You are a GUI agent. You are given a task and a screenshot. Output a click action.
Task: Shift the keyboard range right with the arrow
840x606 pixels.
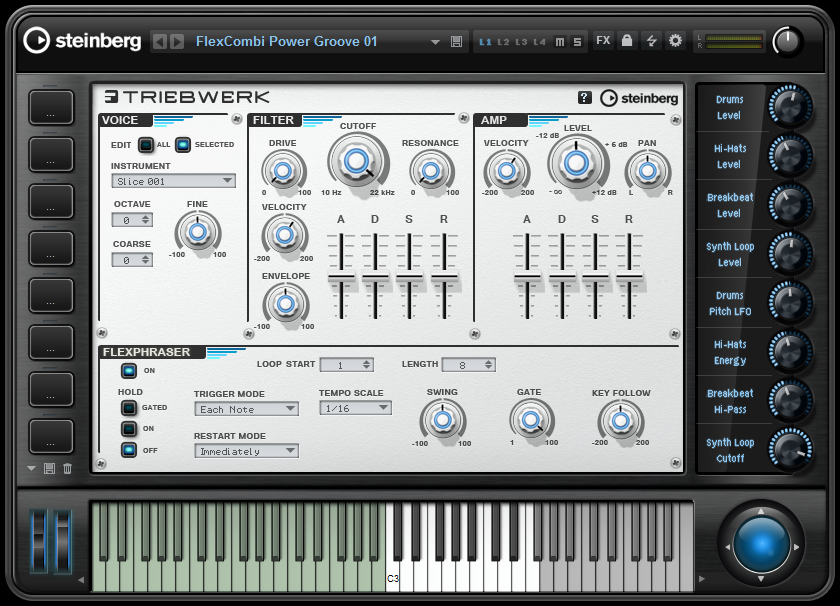(x=702, y=579)
